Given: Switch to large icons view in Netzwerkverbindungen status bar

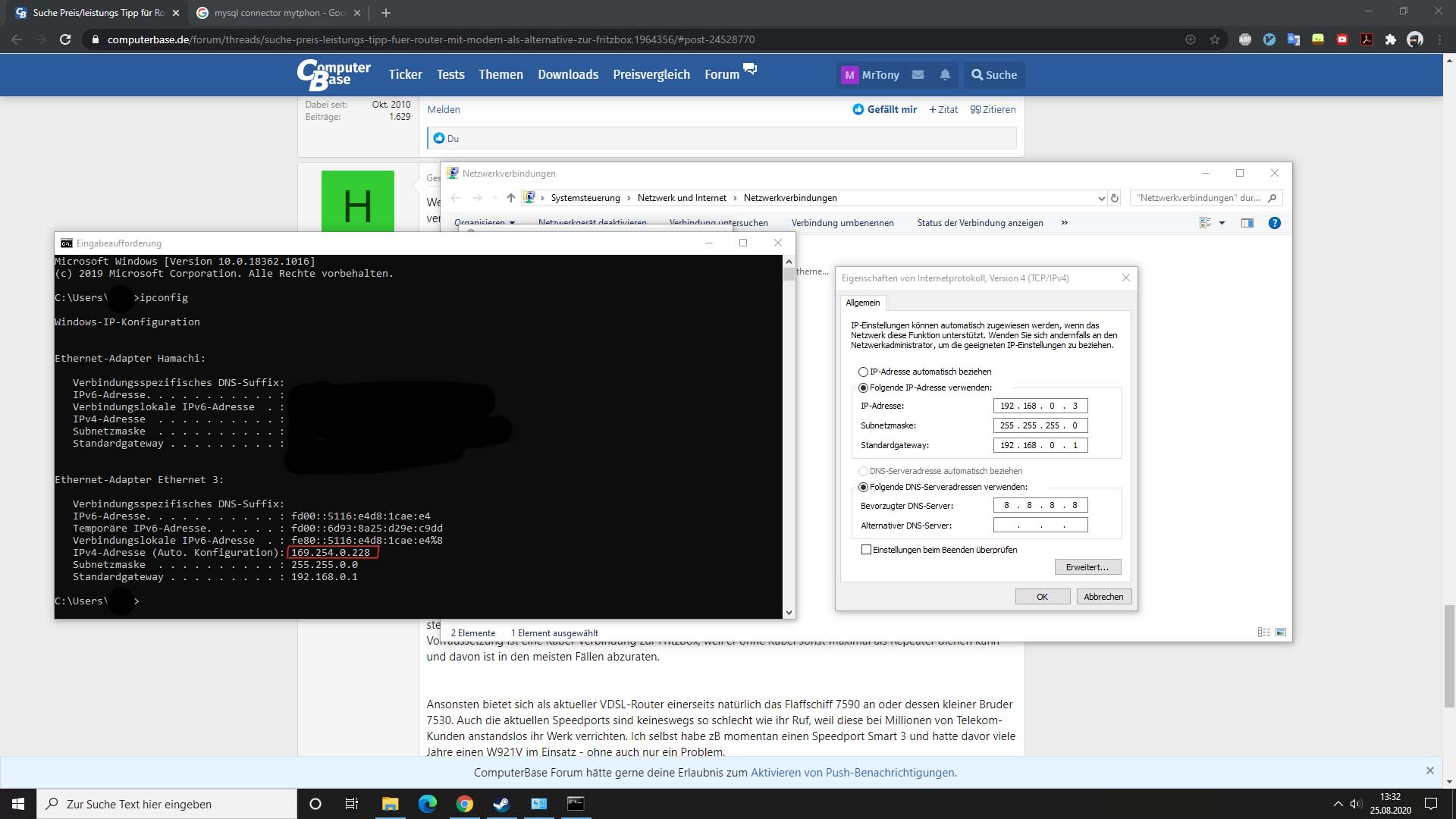Looking at the screenshot, I should 1281,632.
